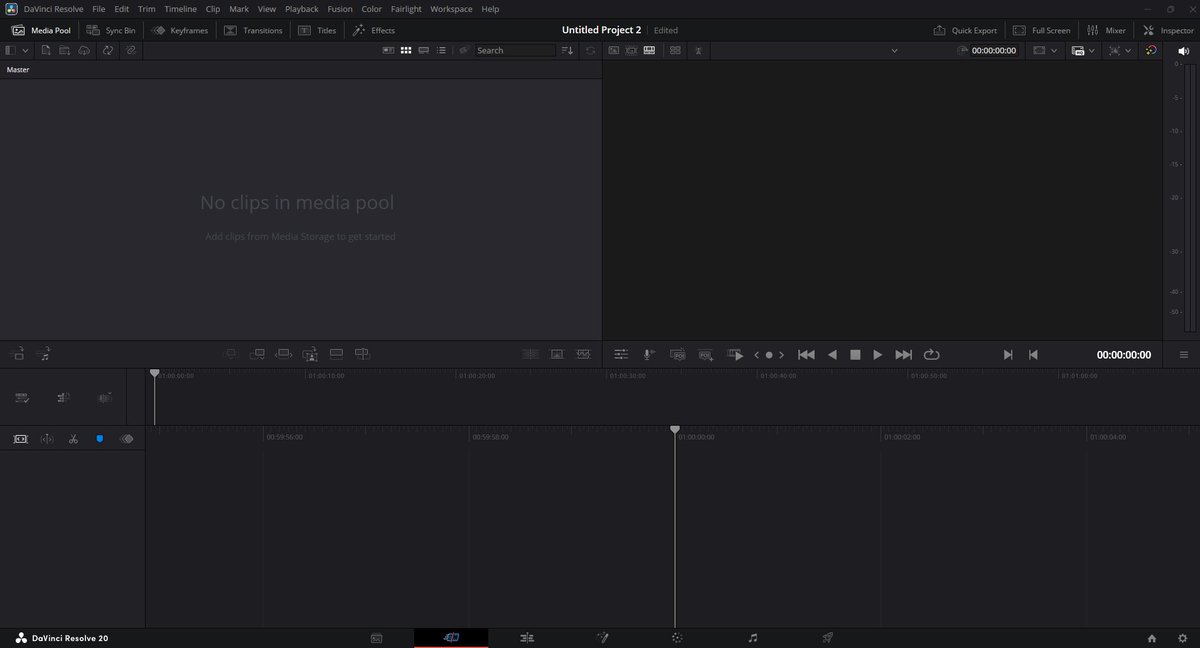
Task: Open the Trim menu
Action: 147,9
